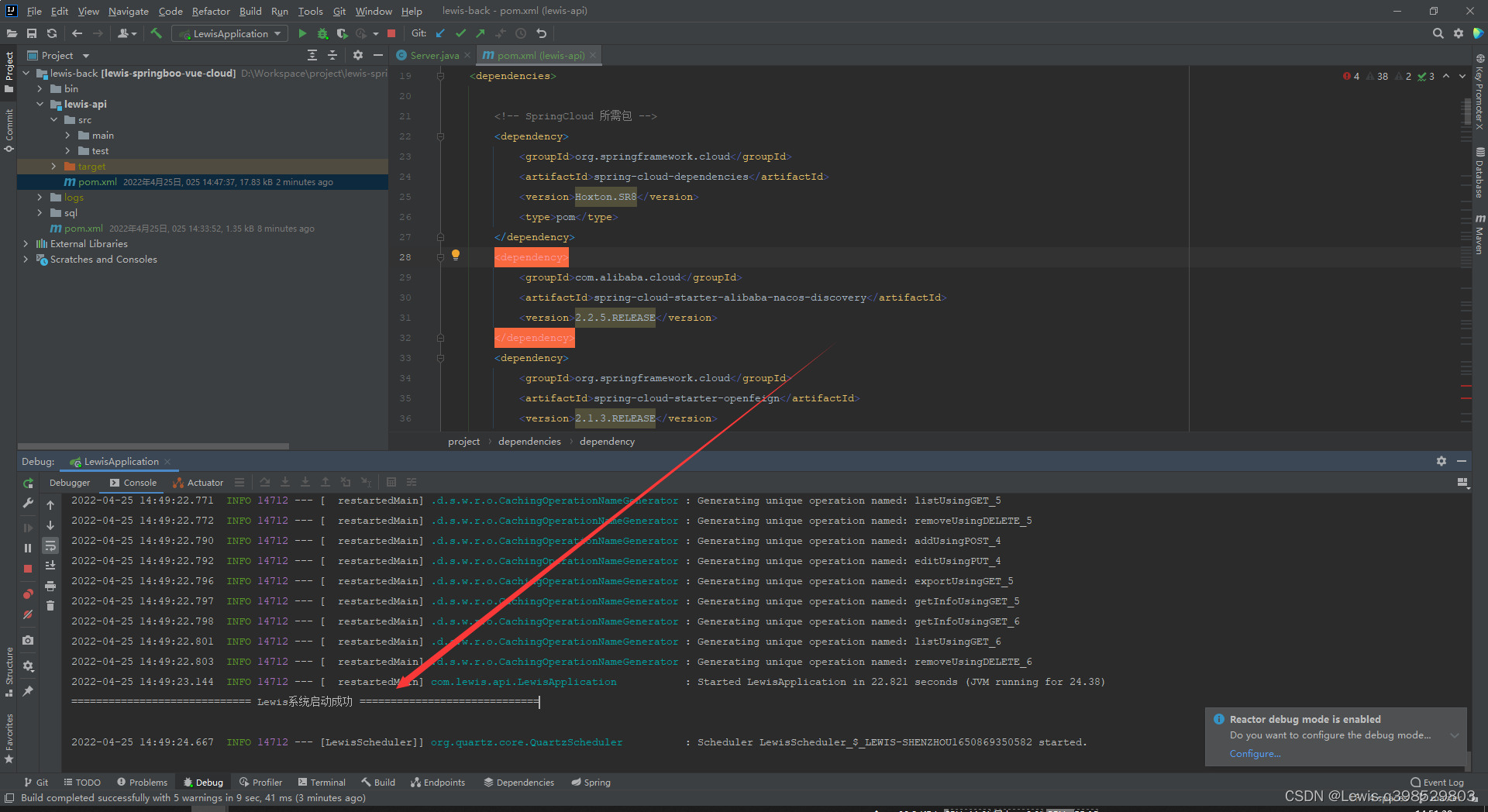Click the lightbulb intention icon on line 28
This screenshot has width=1488, height=812.
pos(456,255)
